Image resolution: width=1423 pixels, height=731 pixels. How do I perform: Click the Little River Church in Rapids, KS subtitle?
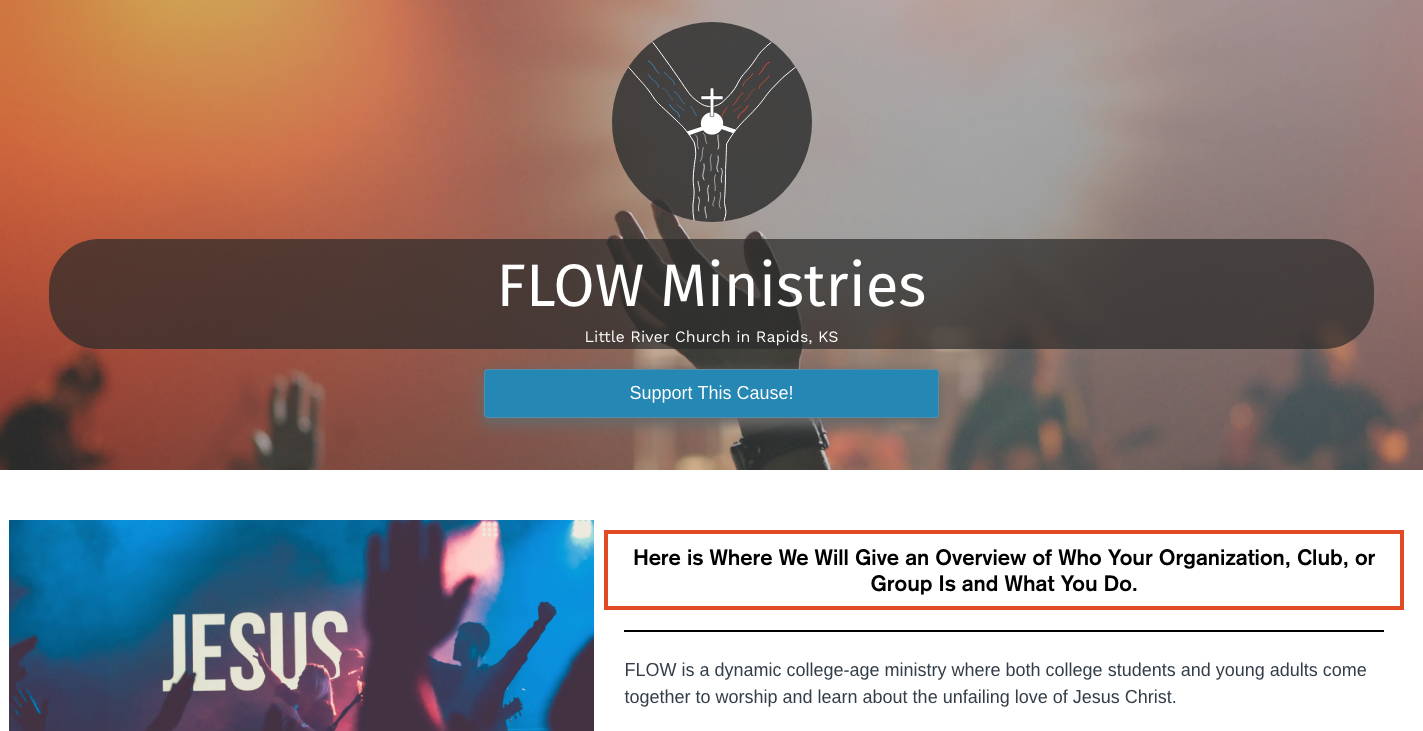pyautogui.click(x=711, y=337)
